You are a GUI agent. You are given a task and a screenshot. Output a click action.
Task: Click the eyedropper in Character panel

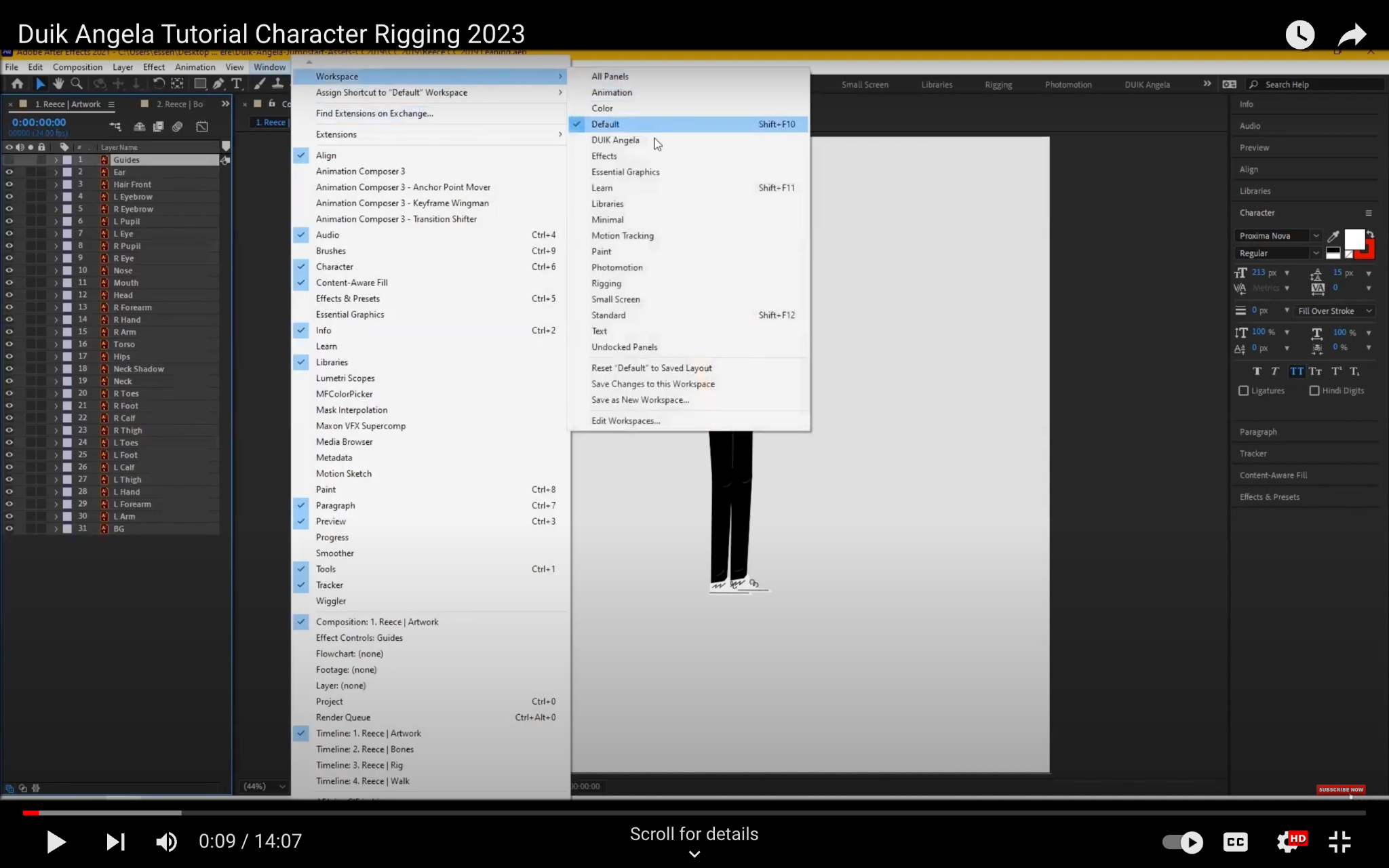1333,236
